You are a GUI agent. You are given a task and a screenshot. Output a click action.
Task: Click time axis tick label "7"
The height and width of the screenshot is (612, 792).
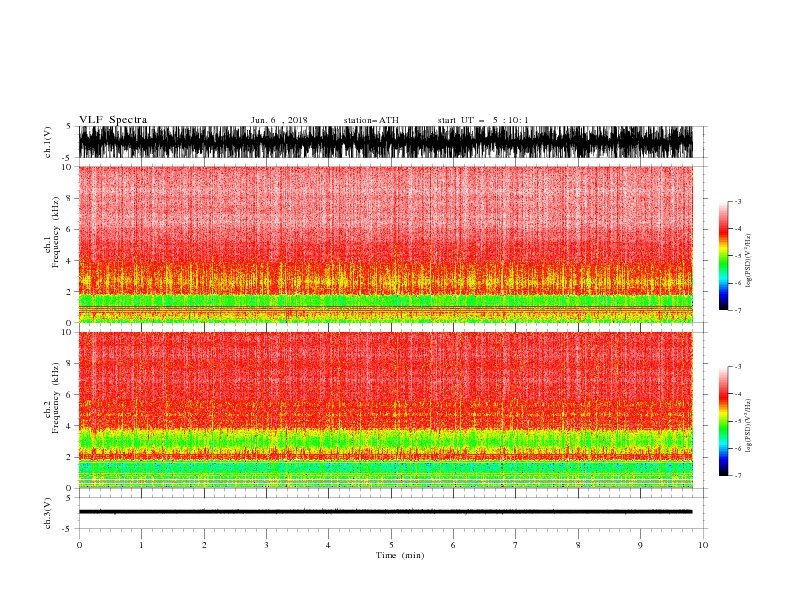(x=515, y=545)
